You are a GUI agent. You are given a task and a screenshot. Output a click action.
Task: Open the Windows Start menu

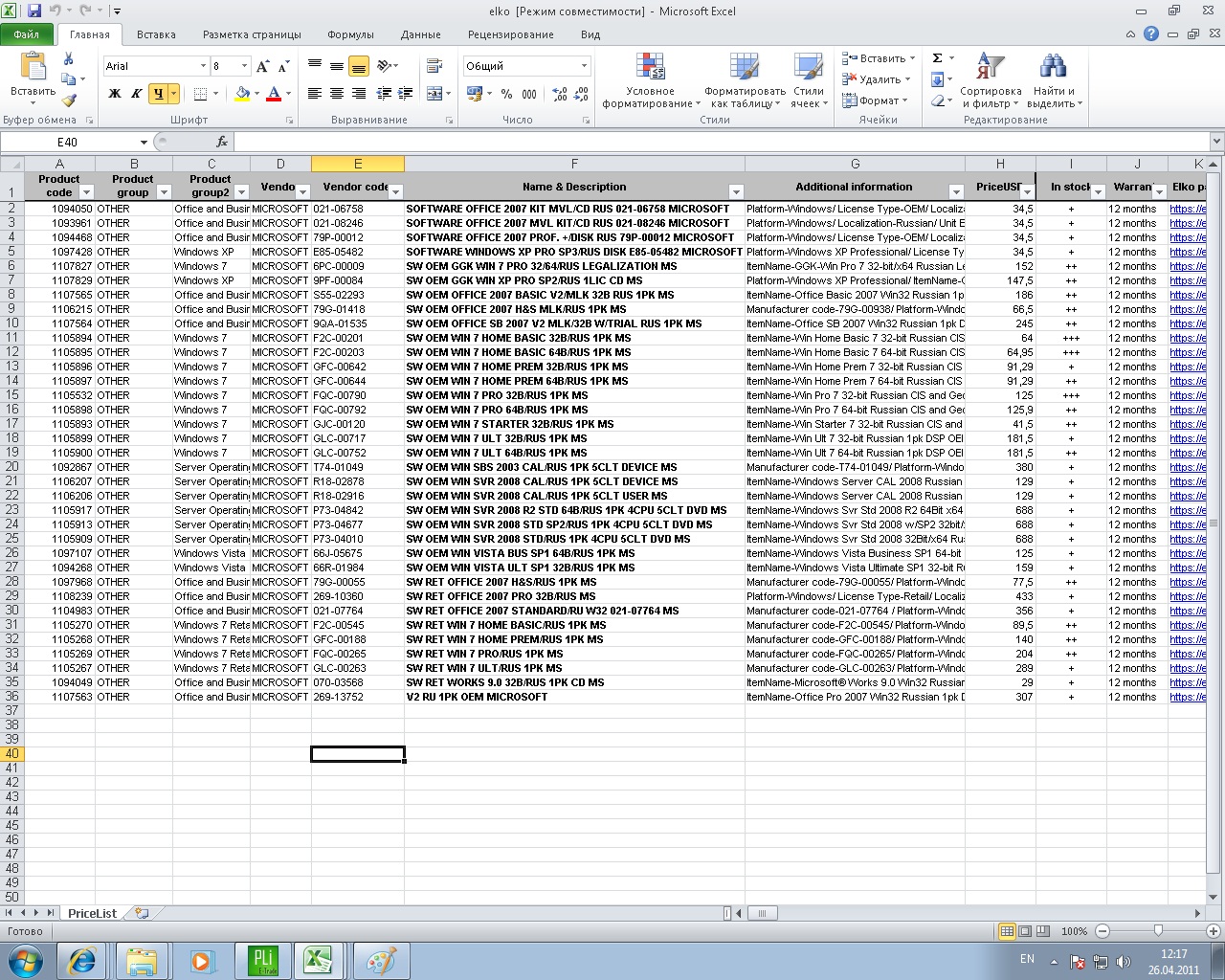pos(25,960)
